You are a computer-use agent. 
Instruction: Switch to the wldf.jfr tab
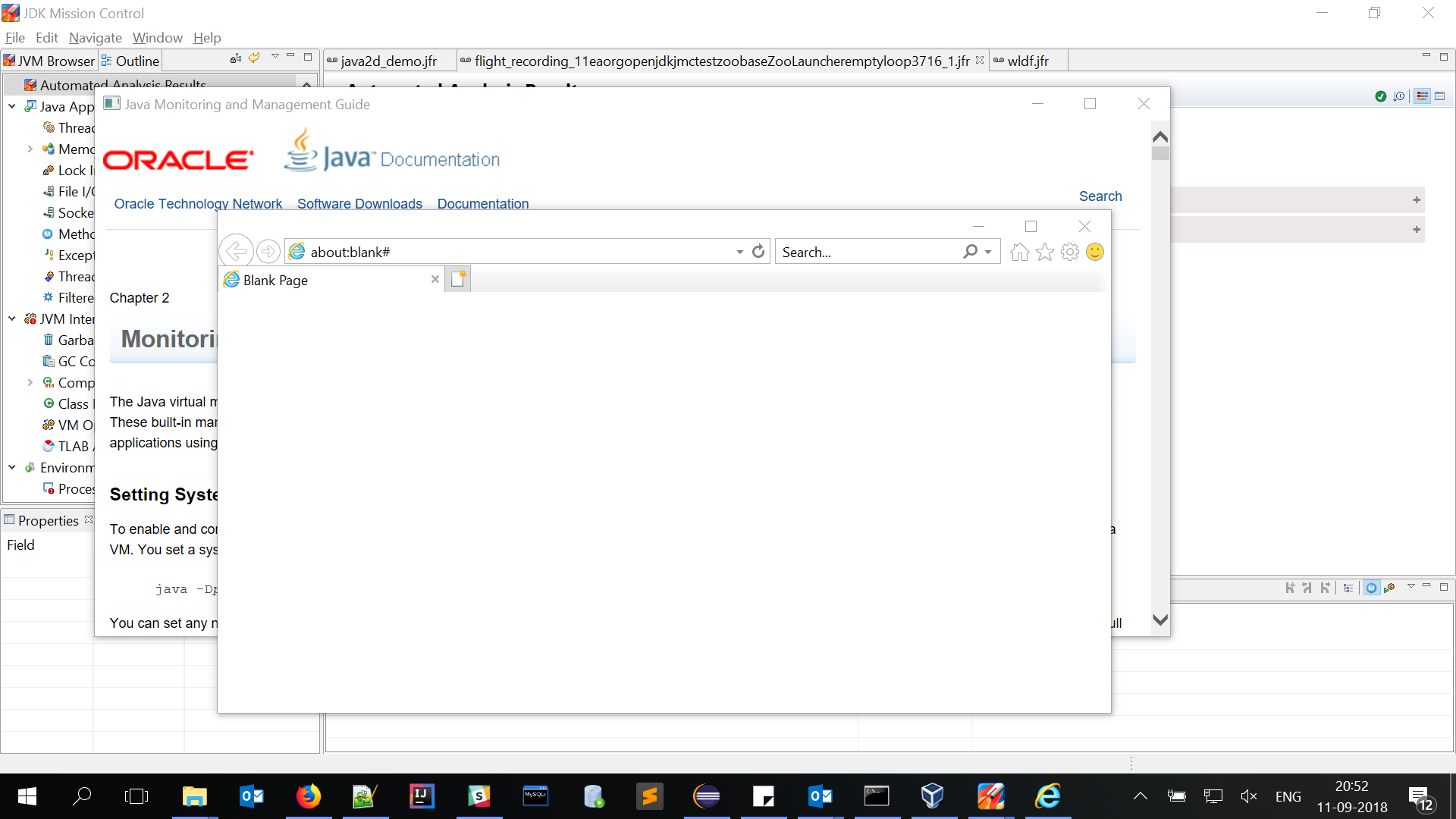[1027, 61]
